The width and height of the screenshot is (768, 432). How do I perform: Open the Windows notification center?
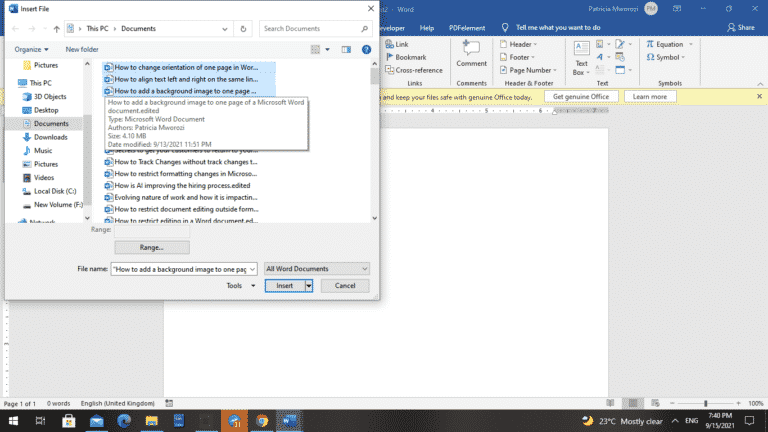click(749, 421)
